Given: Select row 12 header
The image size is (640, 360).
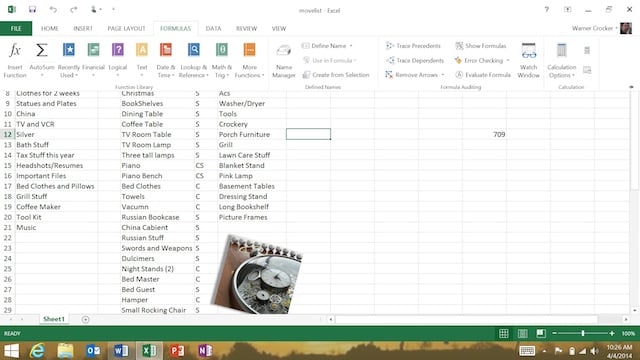Looking at the screenshot, I should pos(7,134).
